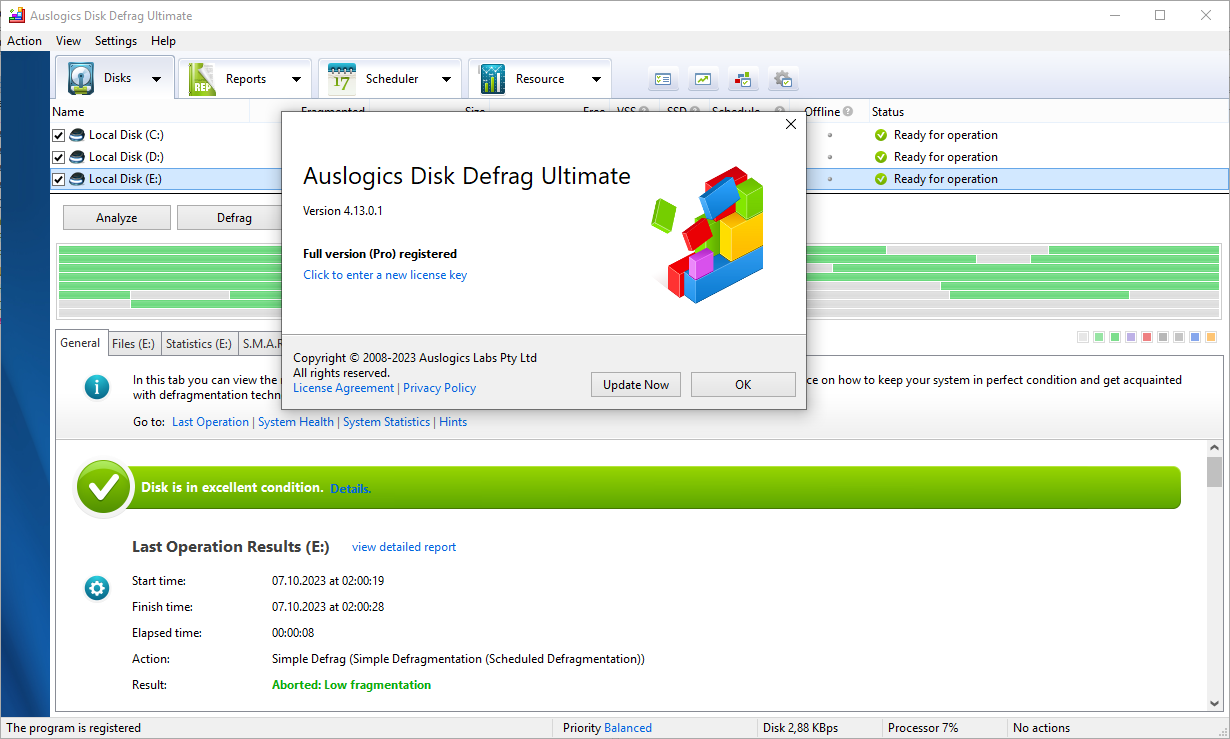Switch to the Files (E:) tab
This screenshot has width=1230, height=739.
133,343
